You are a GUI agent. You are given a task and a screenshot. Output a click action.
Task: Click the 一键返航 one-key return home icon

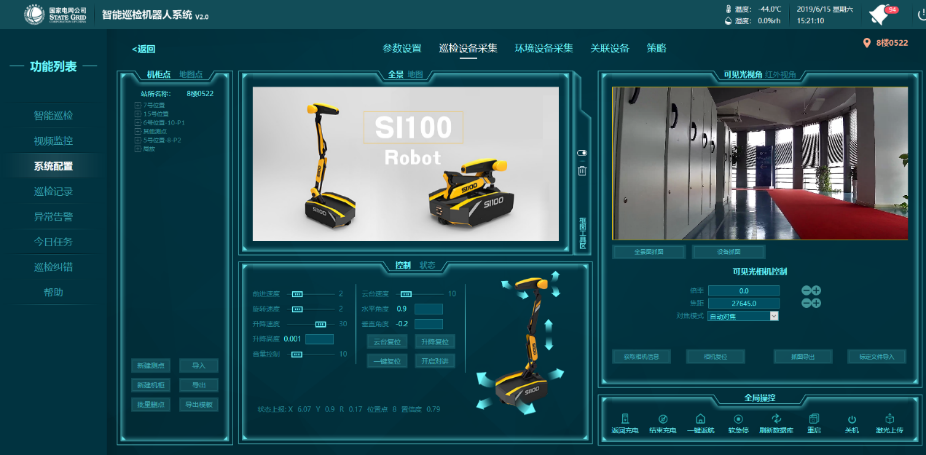(x=700, y=418)
